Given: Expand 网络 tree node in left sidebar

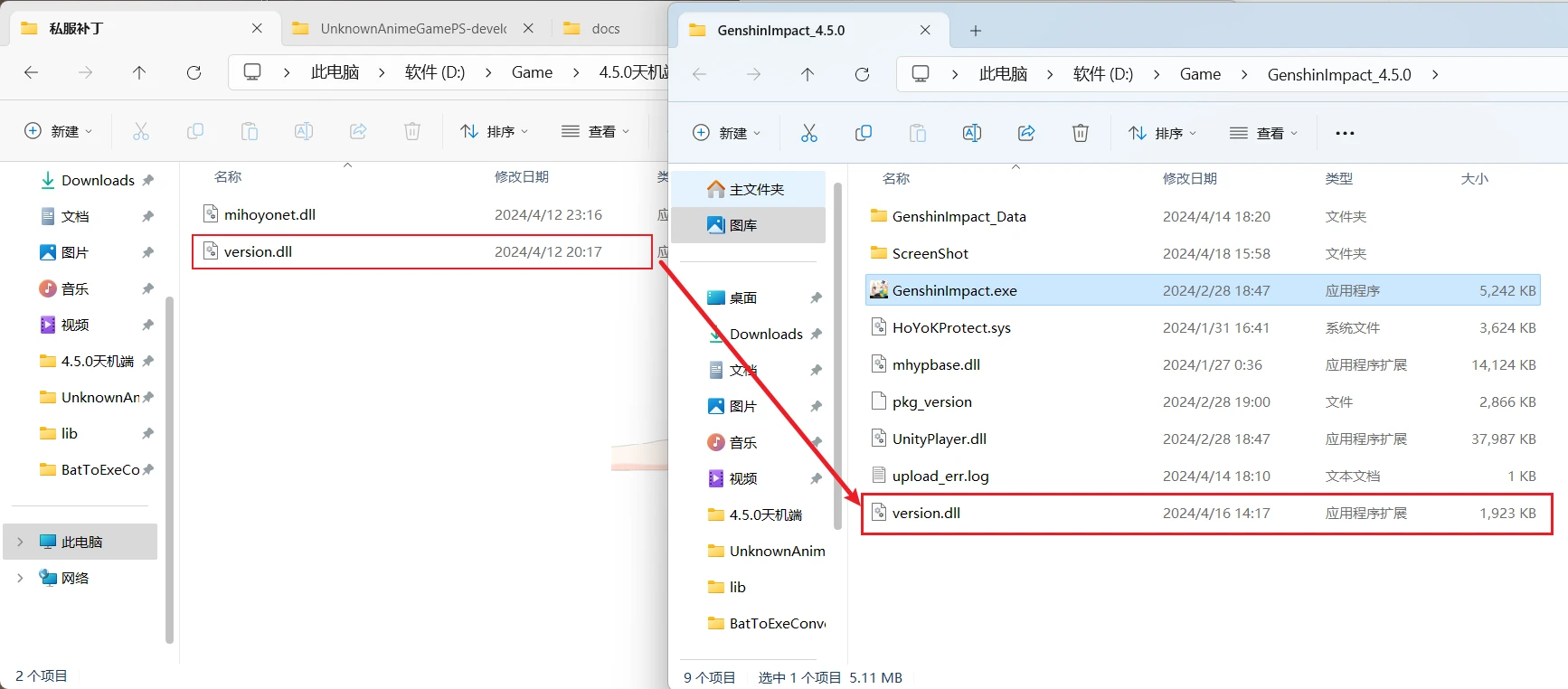Looking at the screenshot, I should (20, 578).
